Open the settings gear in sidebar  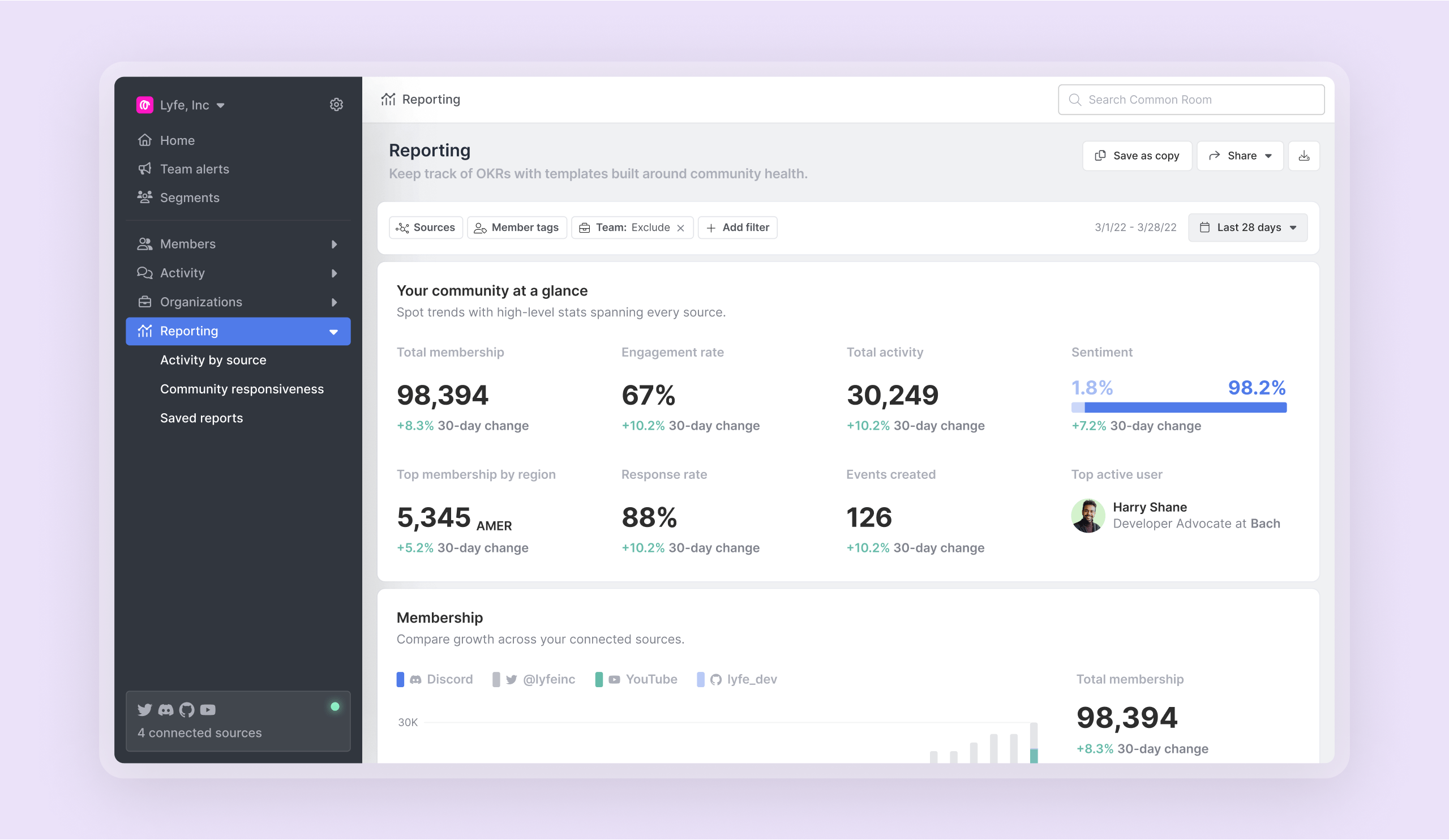click(336, 105)
